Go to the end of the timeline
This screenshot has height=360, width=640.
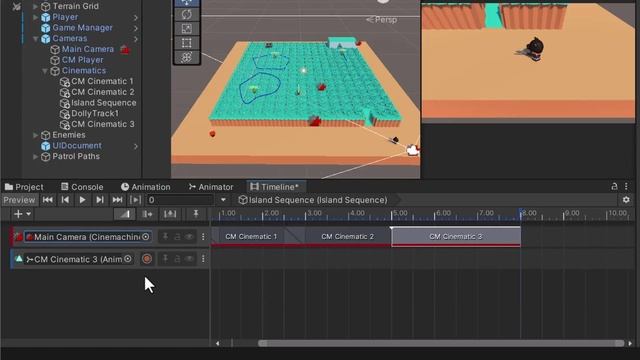point(117,200)
